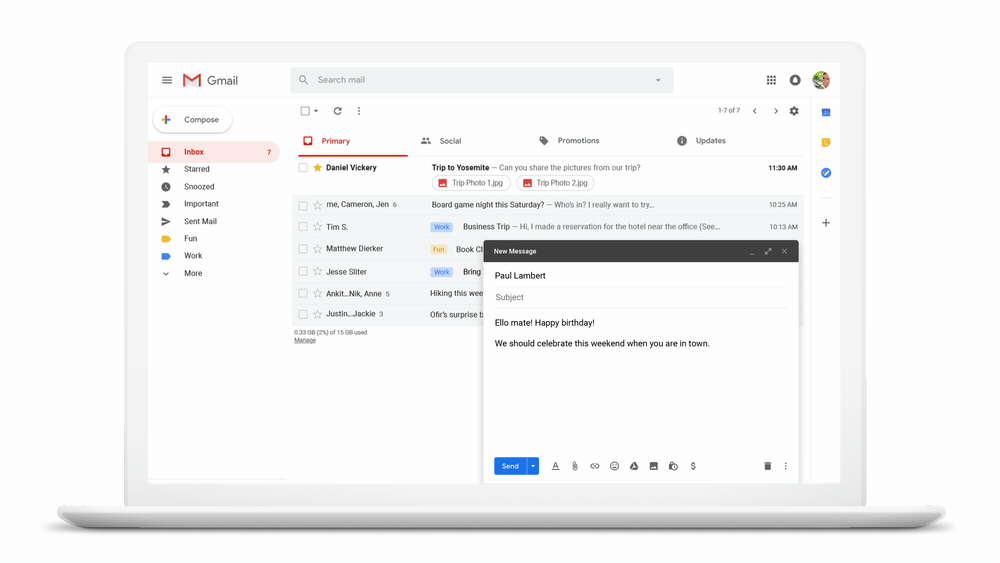Insert files using the Google Drive icon
Screen dimensions: 1000x563
coord(634,466)
